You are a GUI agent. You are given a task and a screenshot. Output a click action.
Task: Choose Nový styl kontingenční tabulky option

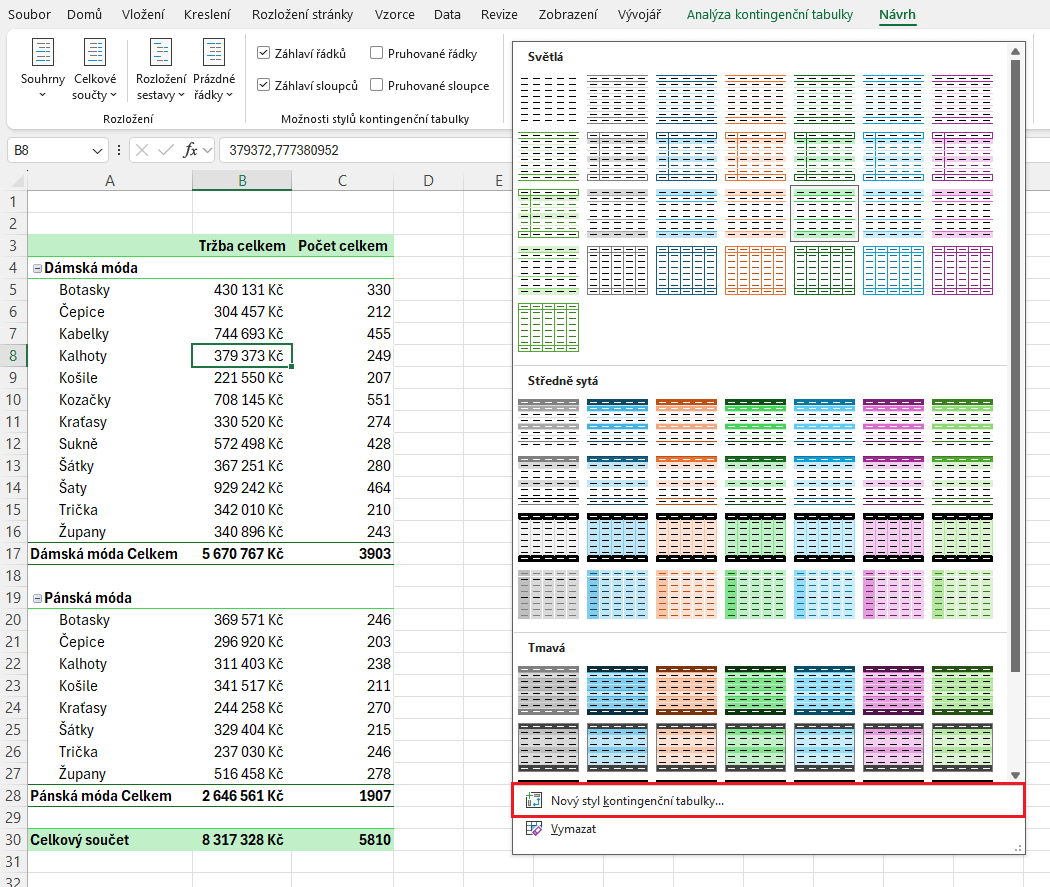tap(637, 801)
